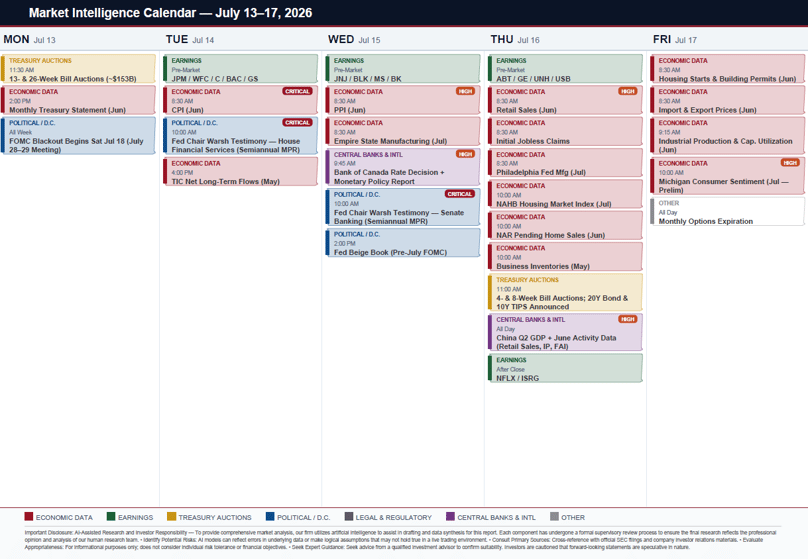The image size is (808, 559).
Task: Click the purple Central Banks & Intl legend swatch
Action: pos(450,516)
